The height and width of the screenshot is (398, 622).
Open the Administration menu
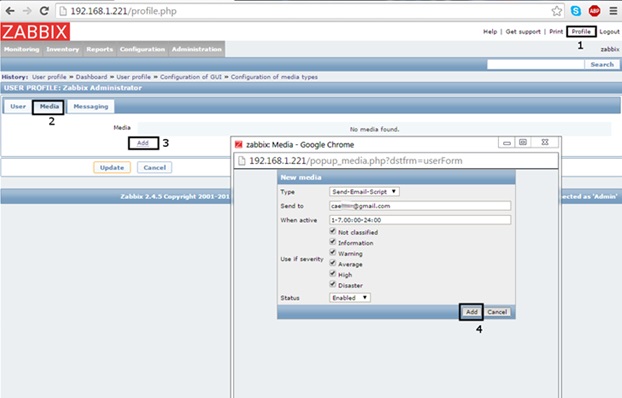point(196,49)
